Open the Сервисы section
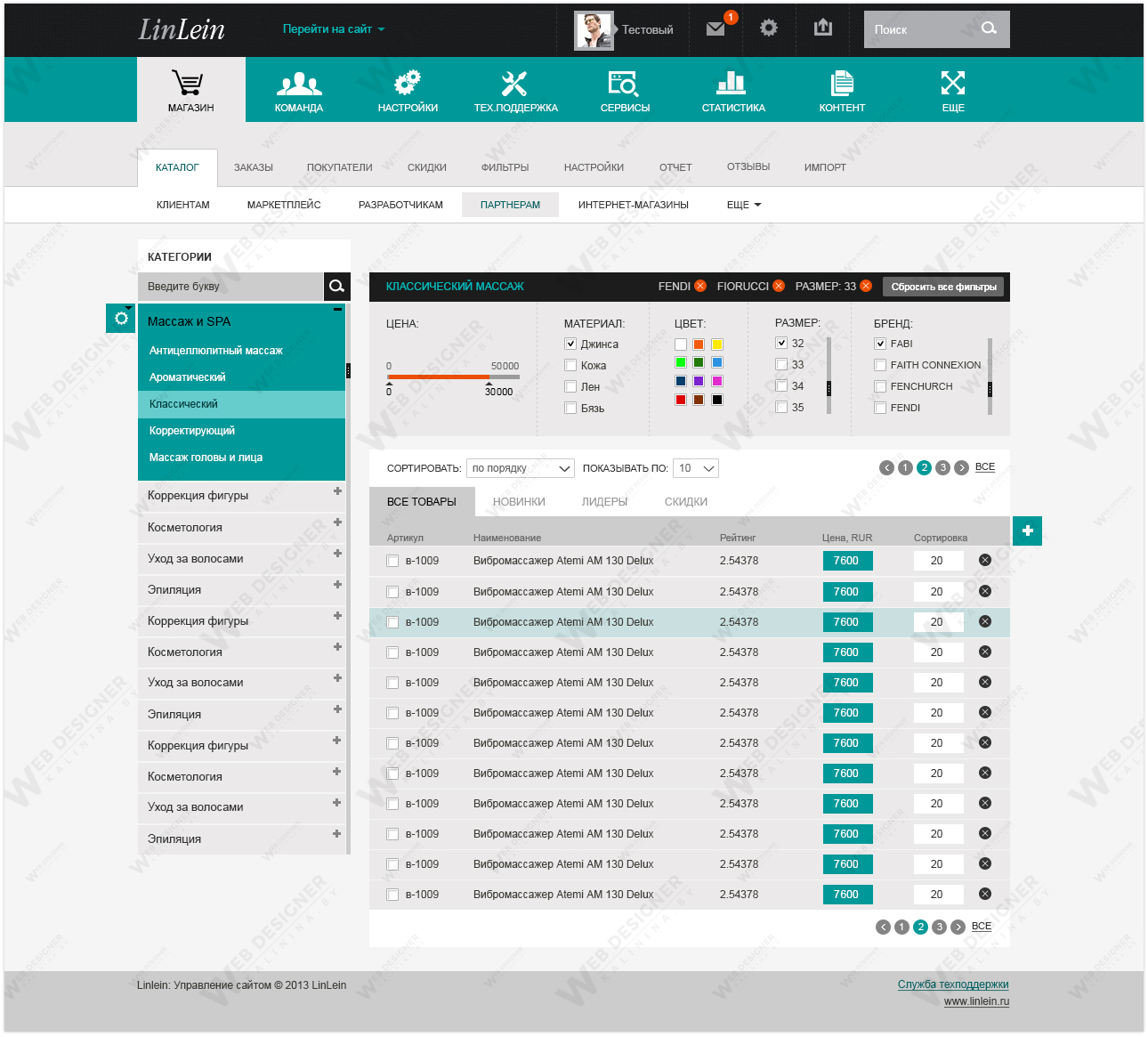The height and width of the screenshot is (1037, 1148). pos(625,90)
